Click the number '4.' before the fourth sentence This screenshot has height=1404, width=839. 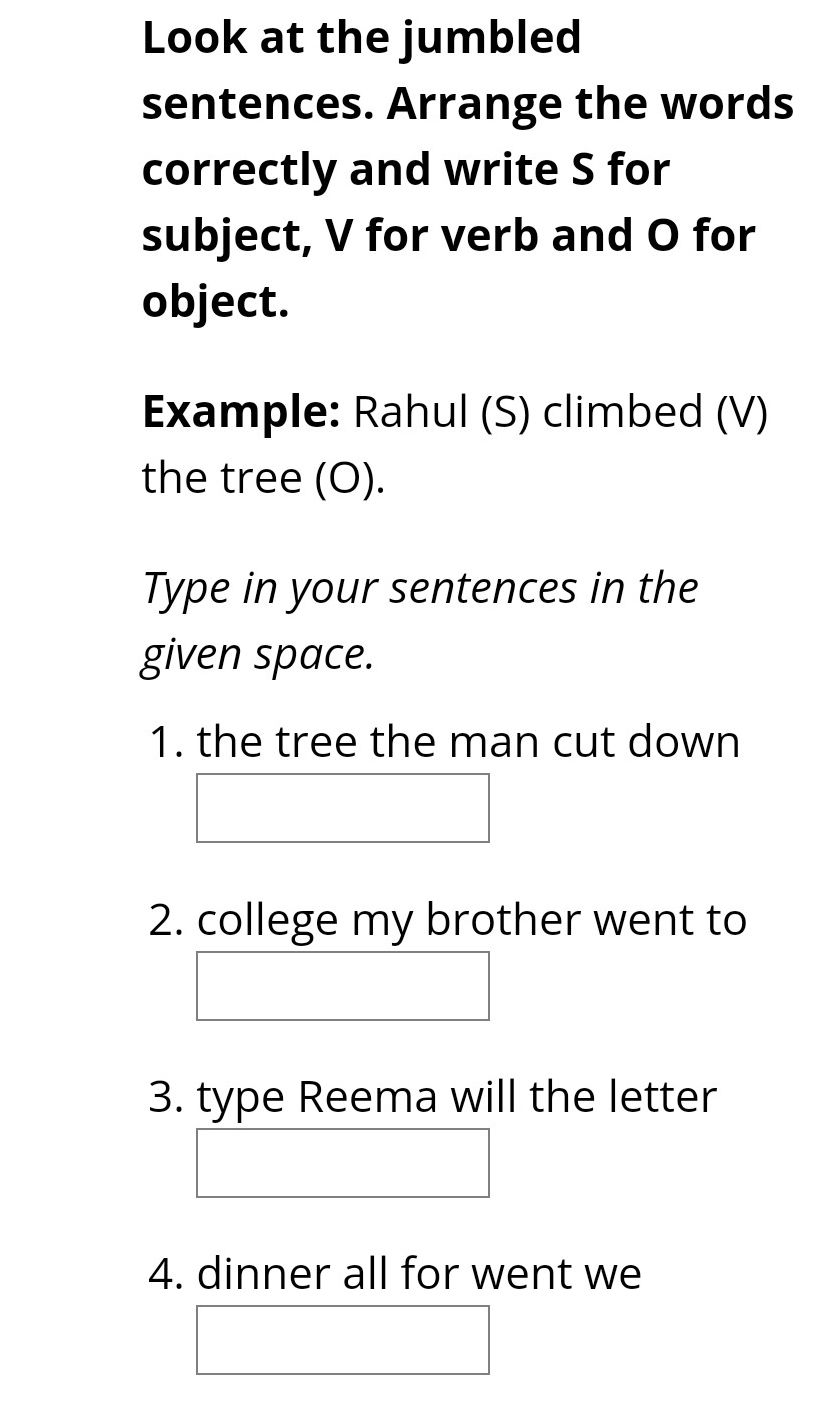pos(165,1273)
